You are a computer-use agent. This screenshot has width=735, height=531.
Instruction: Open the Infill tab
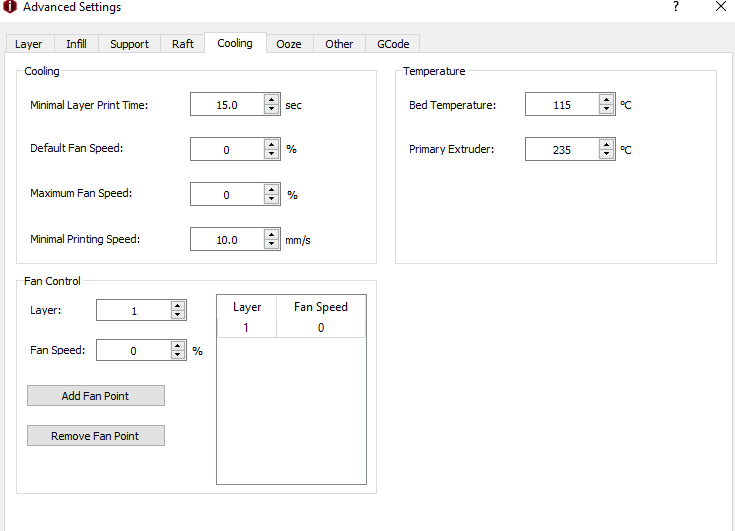point(76,44)
